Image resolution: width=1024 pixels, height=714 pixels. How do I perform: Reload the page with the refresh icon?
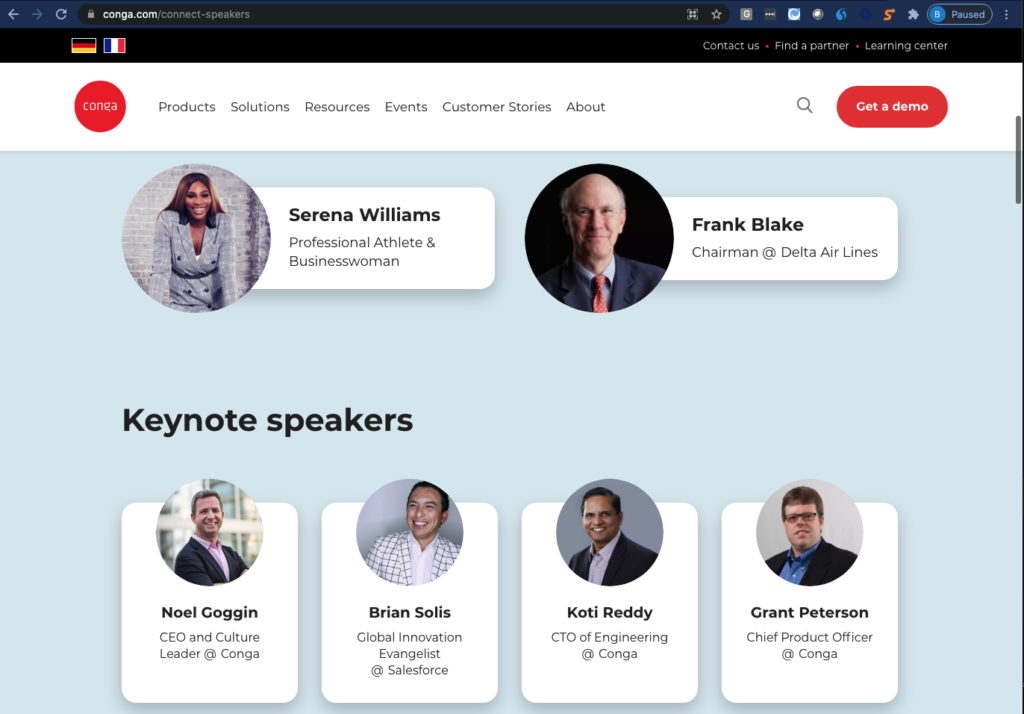point(61,14)
